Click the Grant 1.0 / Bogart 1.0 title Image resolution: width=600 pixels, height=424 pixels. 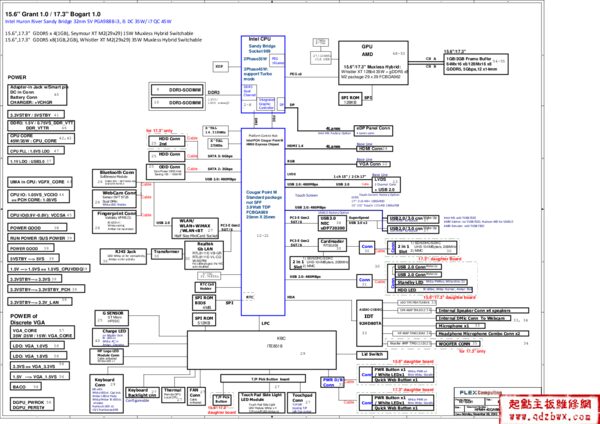[x=53, y=14]
